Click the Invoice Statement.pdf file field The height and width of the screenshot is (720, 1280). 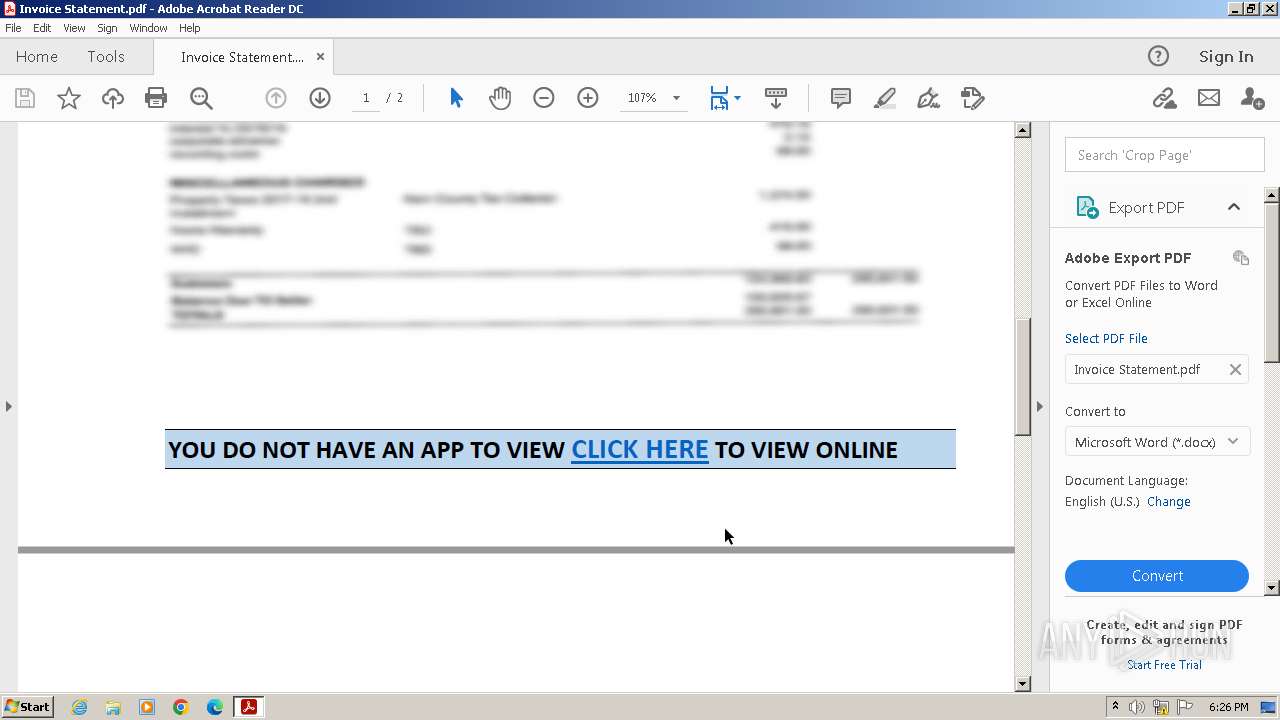pyautogui.click(x=1157, y=369)
